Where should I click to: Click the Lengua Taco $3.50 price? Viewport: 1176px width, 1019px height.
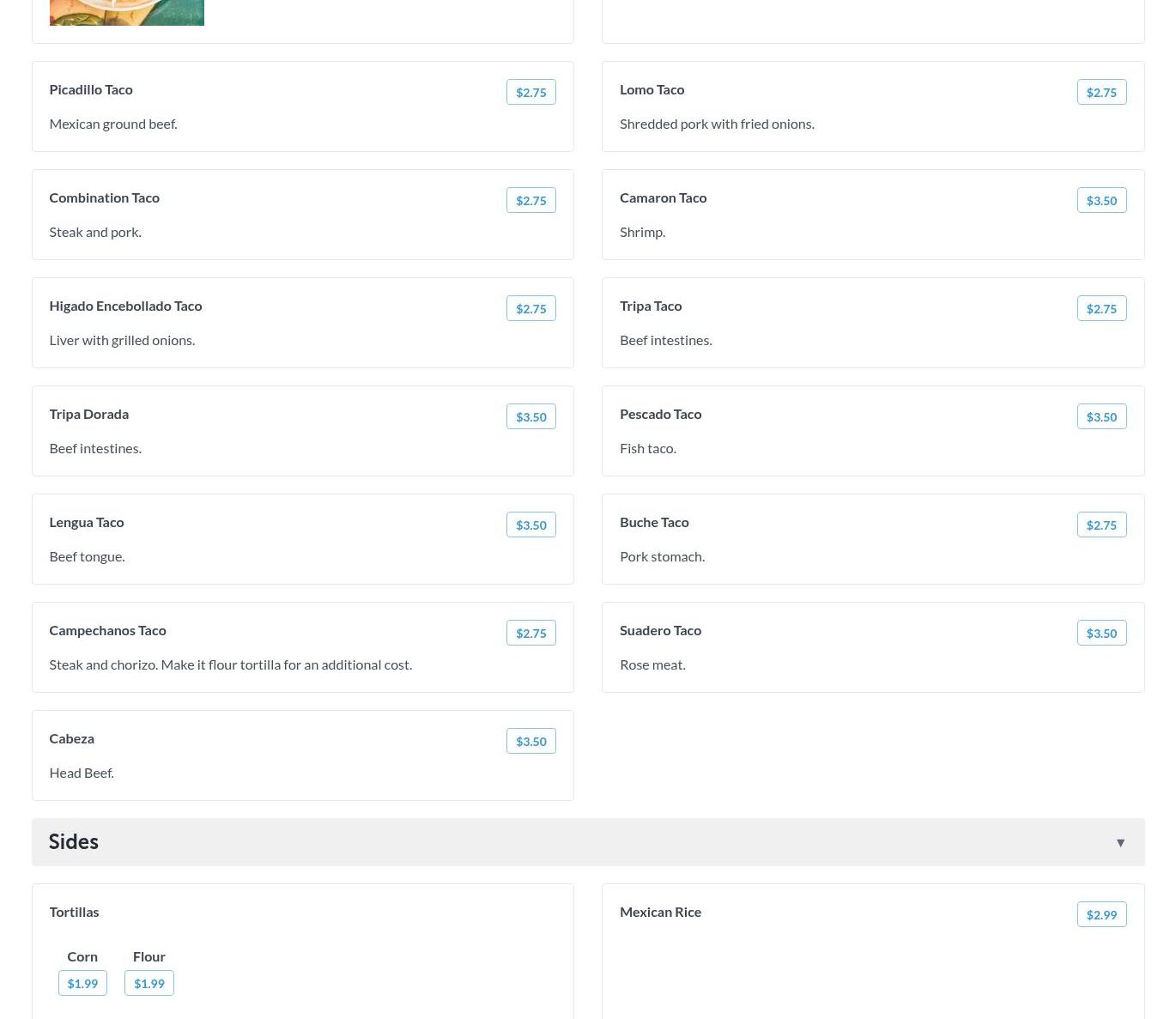pos(530,525)
